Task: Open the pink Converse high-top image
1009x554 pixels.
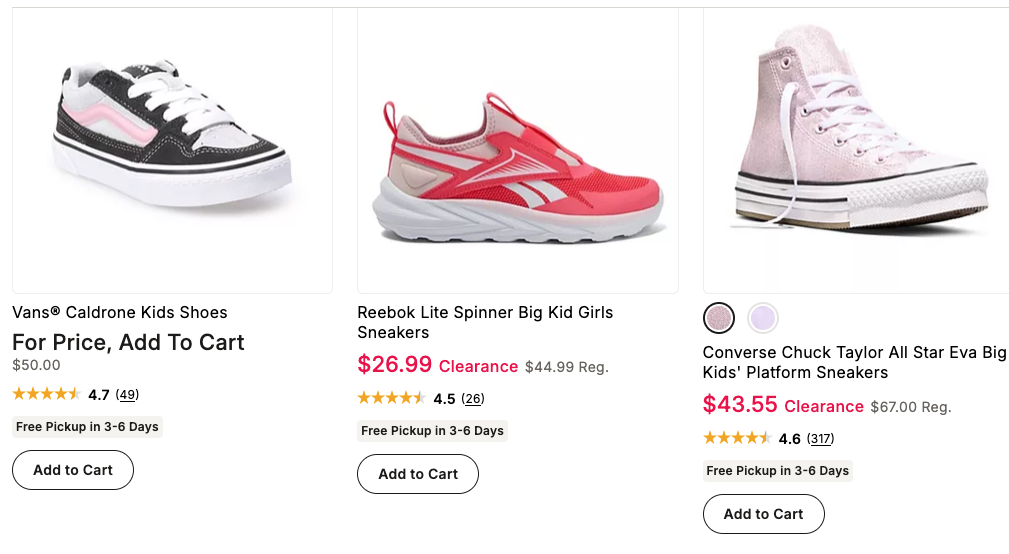Action: (x=856, y=151)
